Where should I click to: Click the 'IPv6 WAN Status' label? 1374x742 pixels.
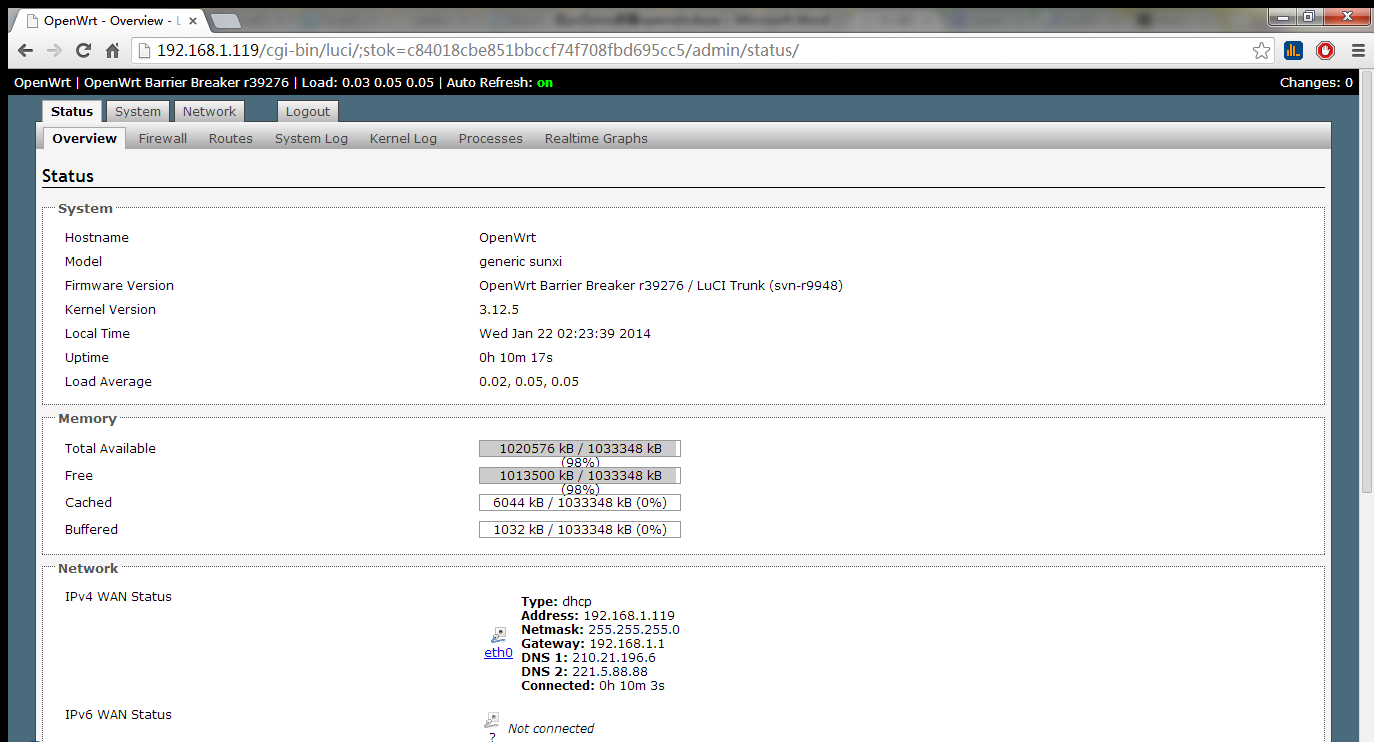(118, 715)
